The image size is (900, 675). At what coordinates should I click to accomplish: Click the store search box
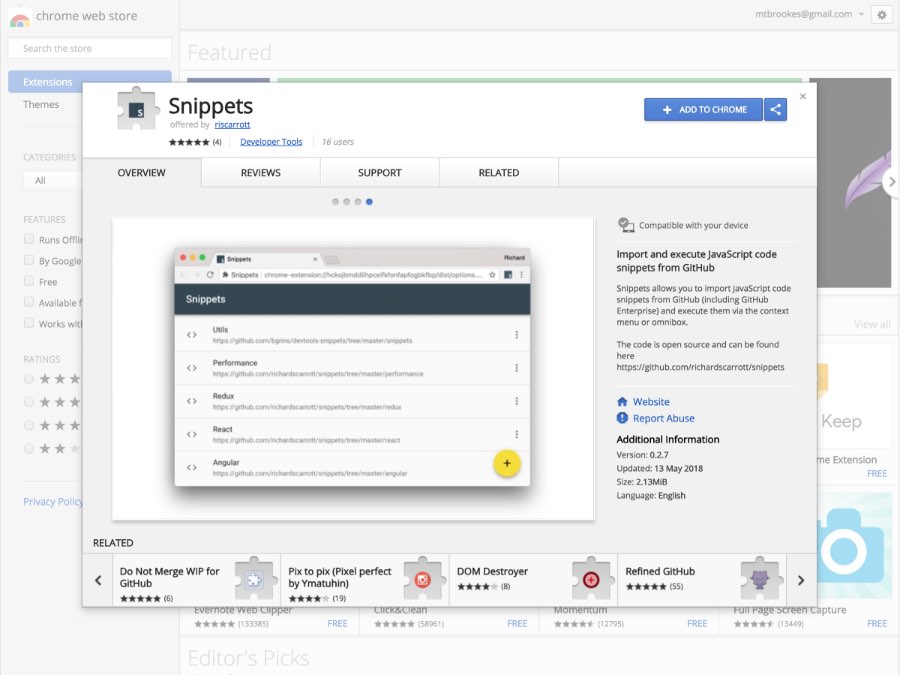(x=89, y=47)
